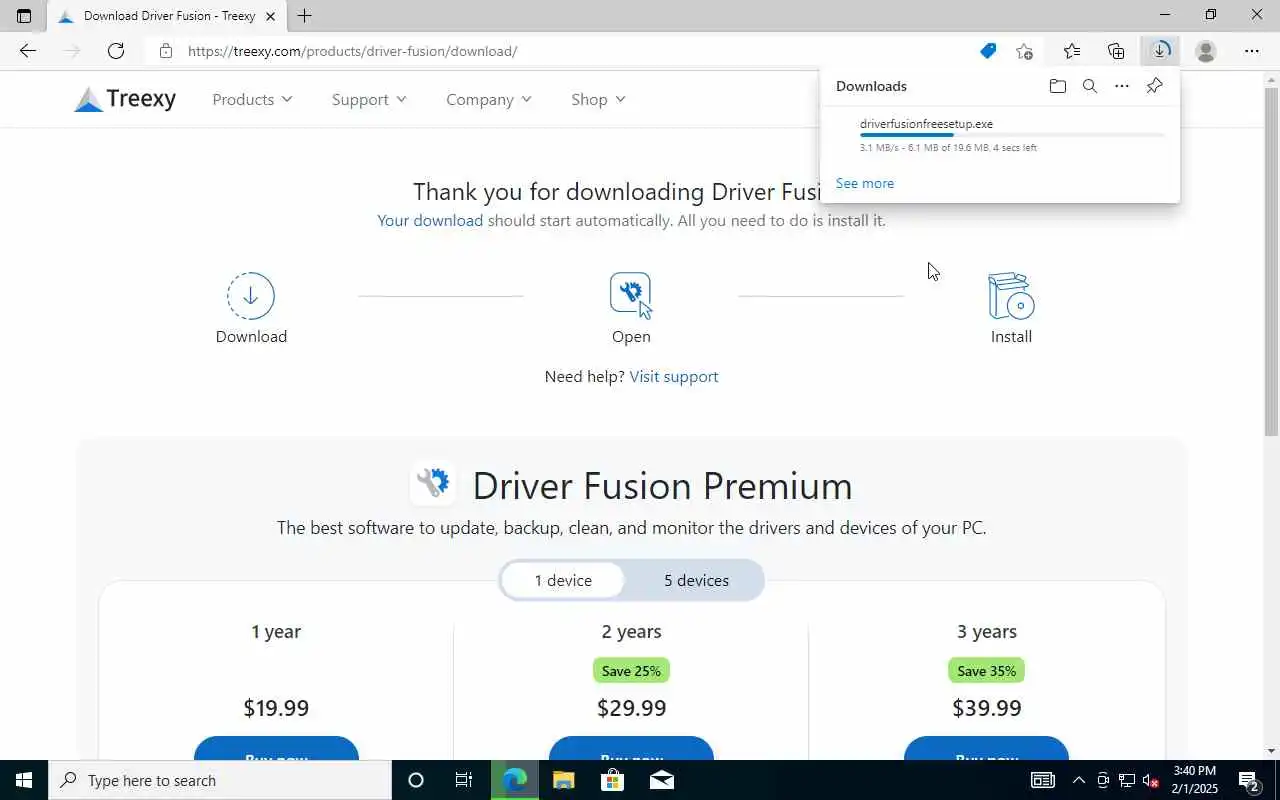
Task: Click the $29.99 price
Action: tap(631, 708)
